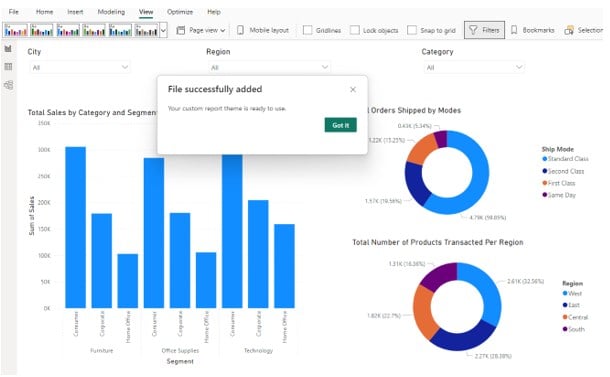Open the Selection pane
610x377 pixels.
[x=584, y=30]
